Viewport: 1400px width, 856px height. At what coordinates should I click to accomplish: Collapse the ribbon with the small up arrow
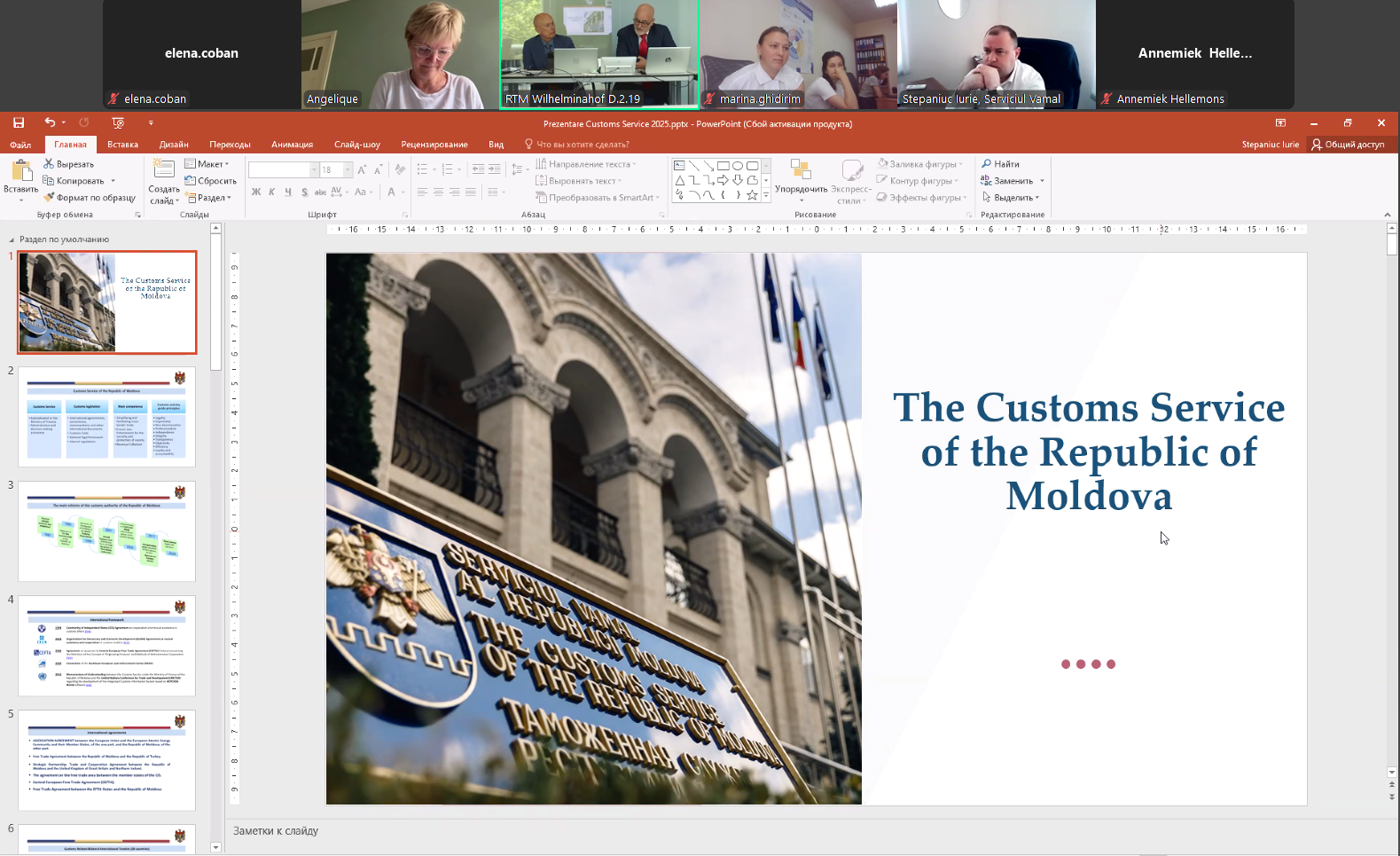(x=1388, y=215)
